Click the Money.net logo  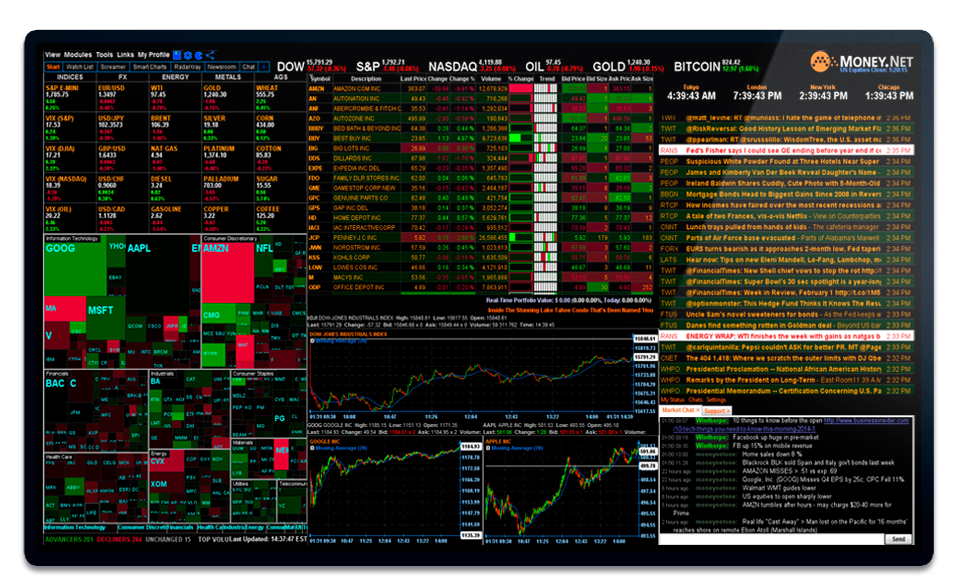pyautogui.click(x=861, y=62)
